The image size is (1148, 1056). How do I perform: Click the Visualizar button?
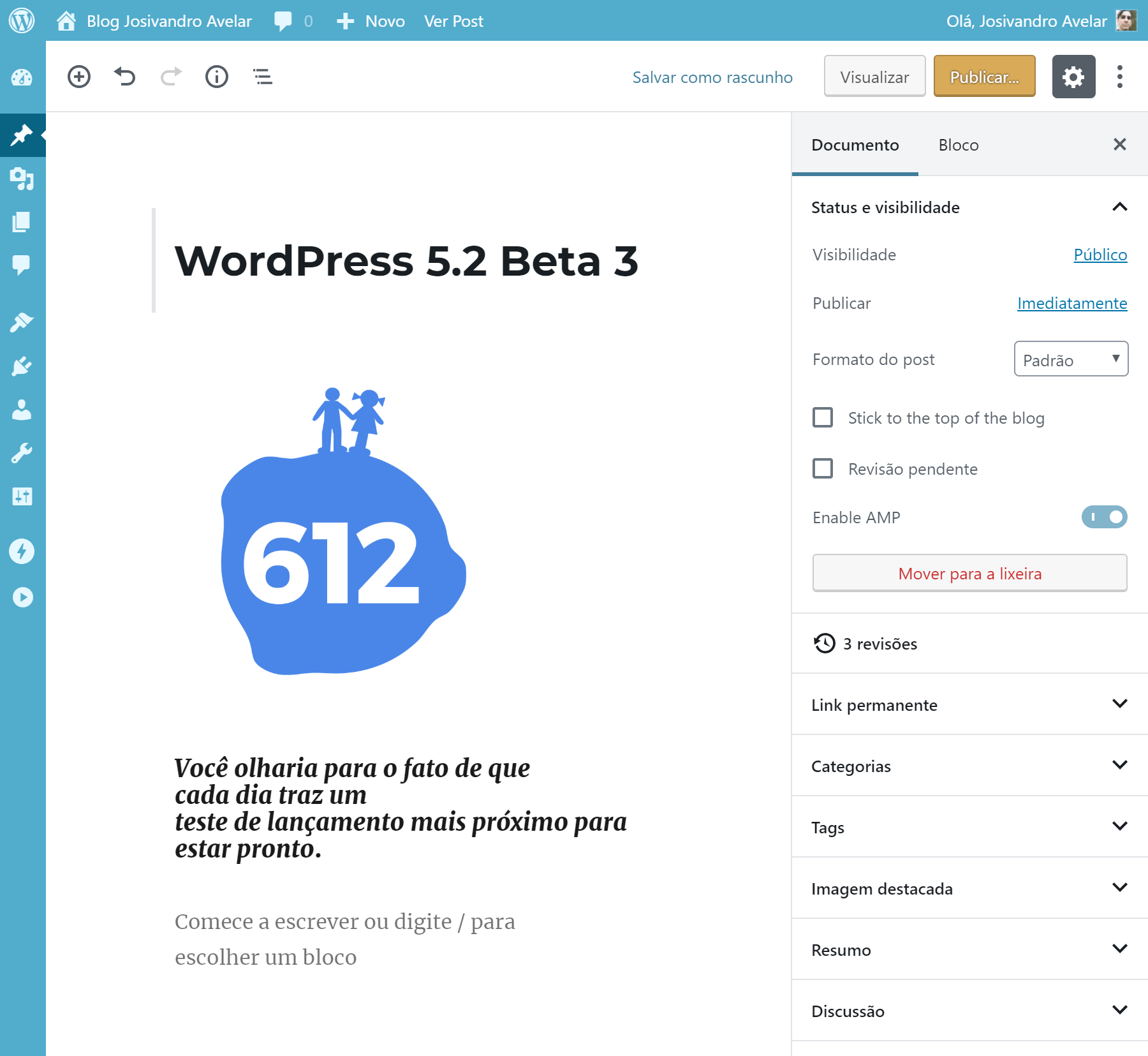point(874,77)
